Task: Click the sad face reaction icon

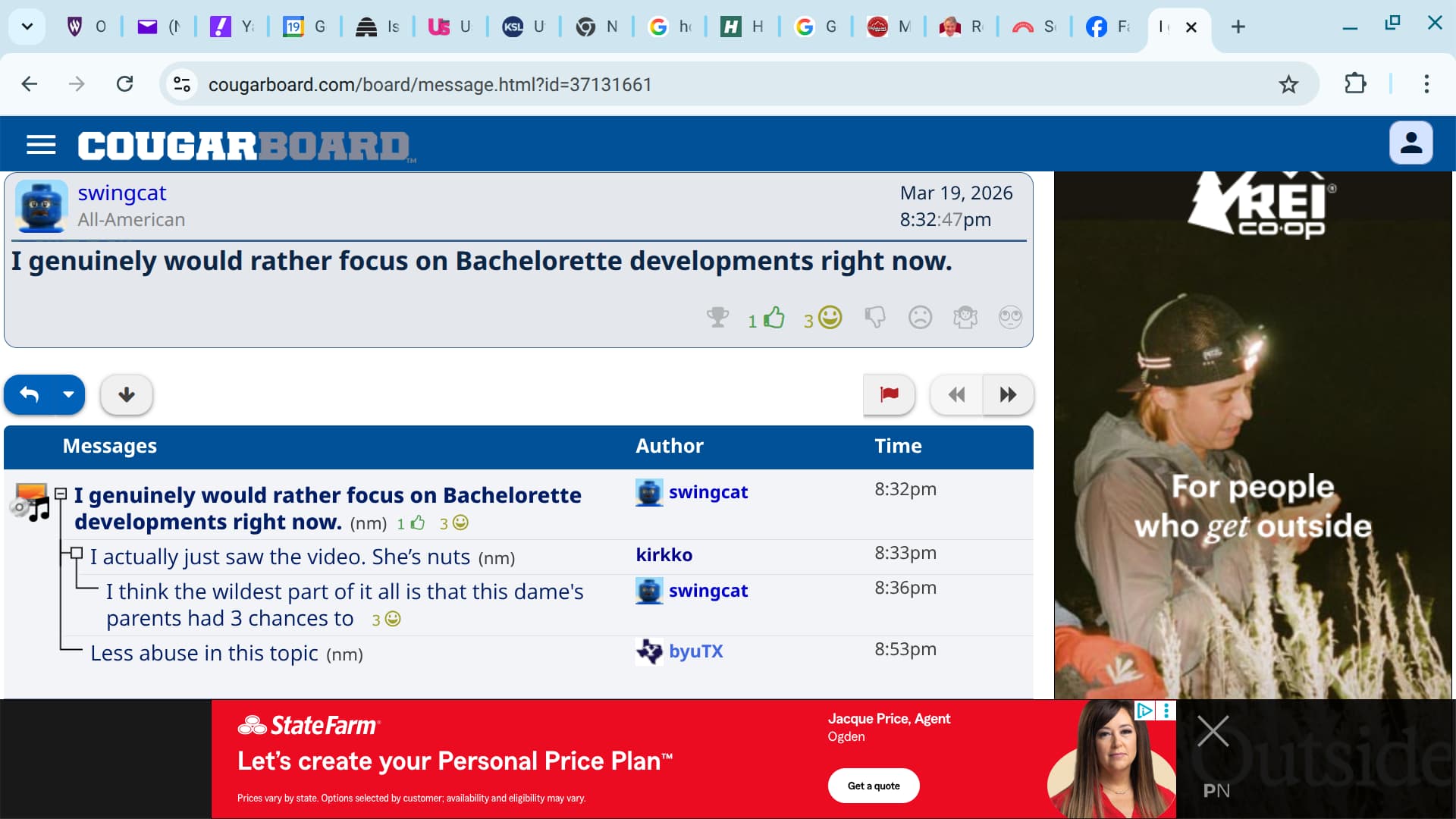Action: 920,317
